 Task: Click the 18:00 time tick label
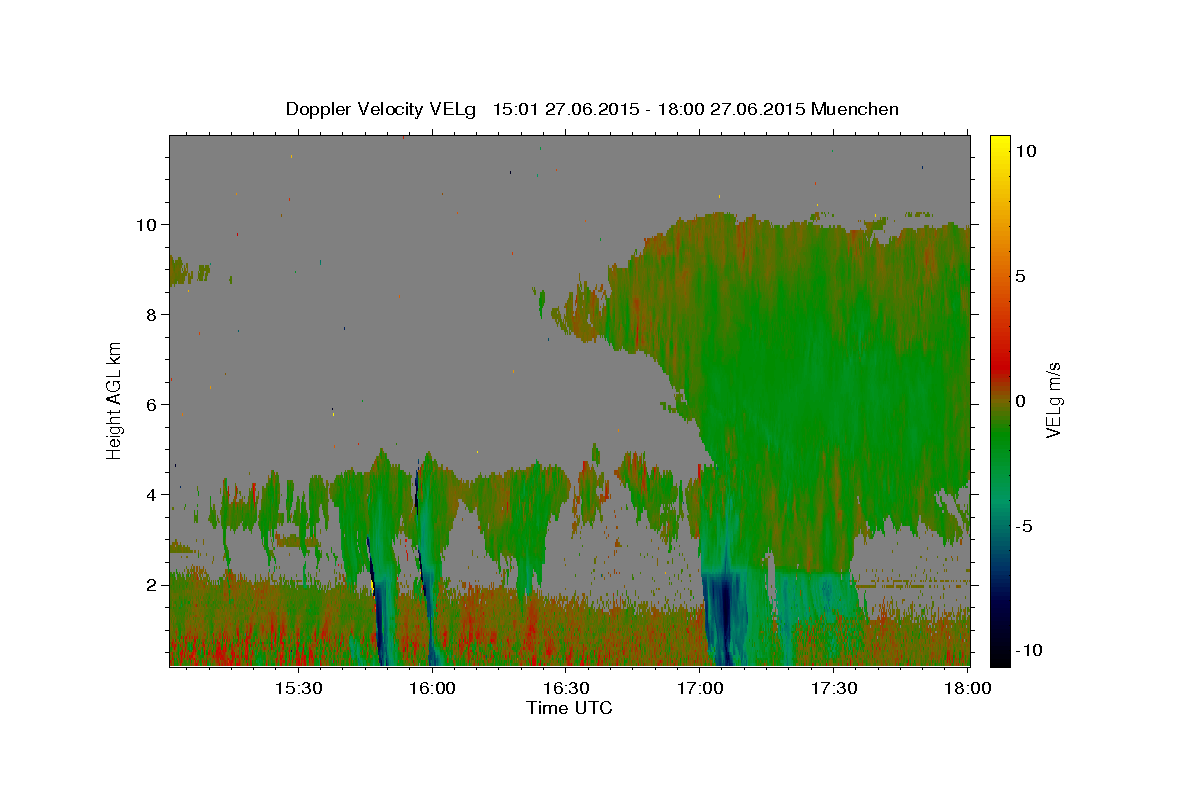click(x=967, y=688)
